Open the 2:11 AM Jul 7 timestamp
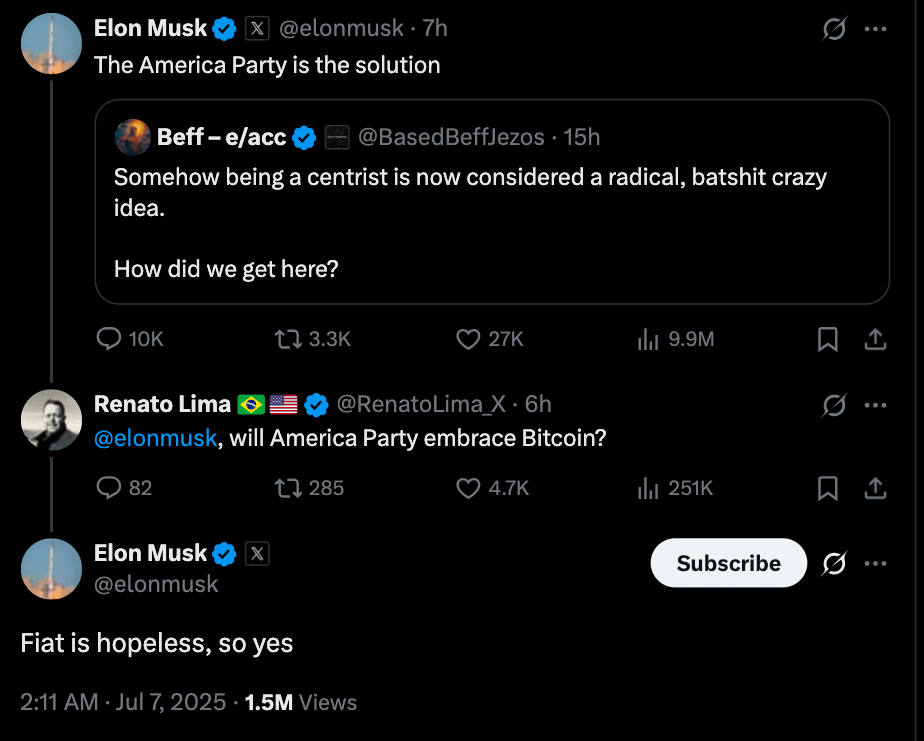Viewport: 924px width, 741px height. [x=123, y=702]
